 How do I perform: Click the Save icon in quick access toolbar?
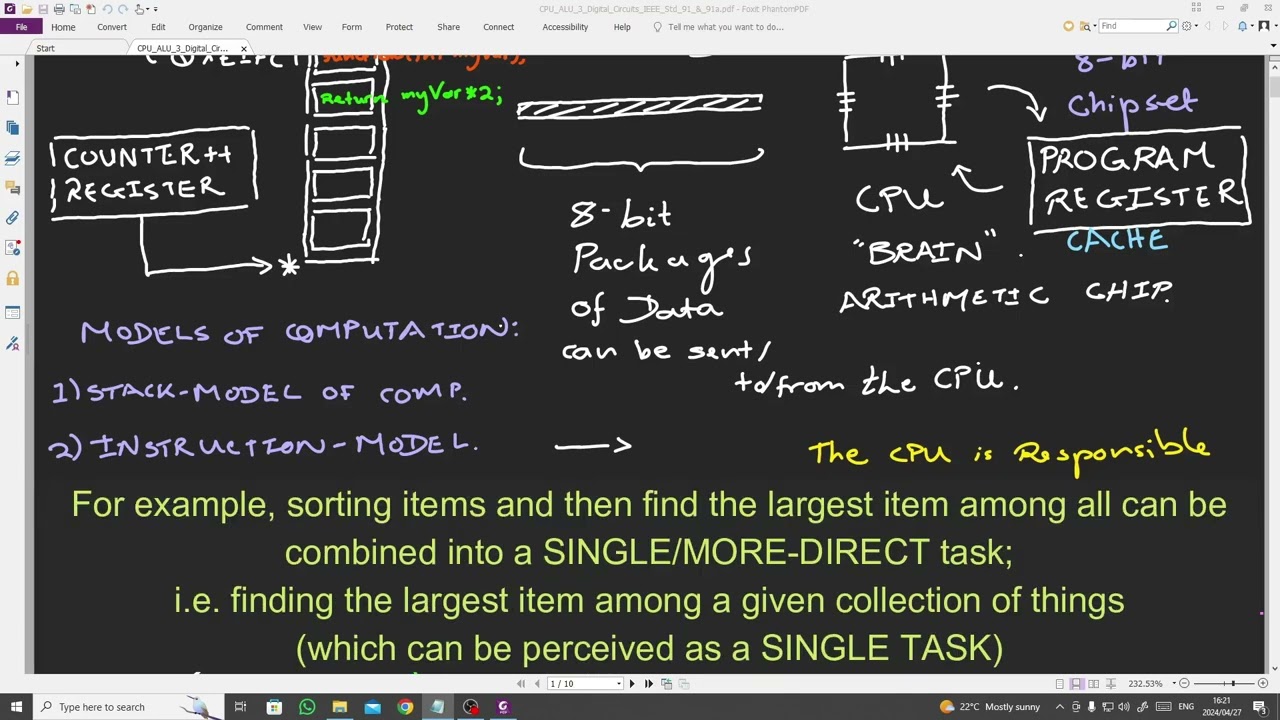tap(43, 9)
